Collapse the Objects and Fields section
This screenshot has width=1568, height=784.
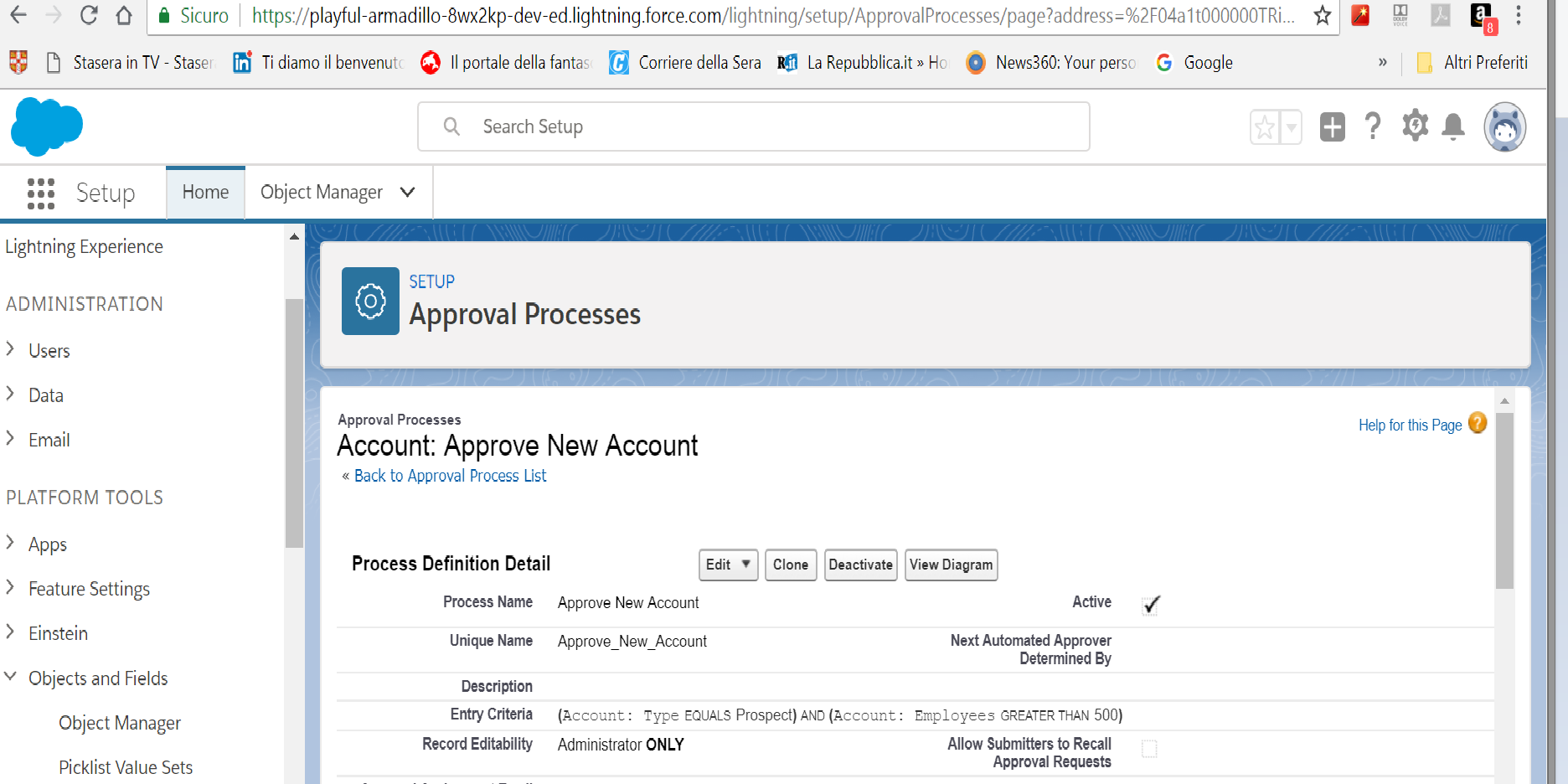[x=10, y=676]
